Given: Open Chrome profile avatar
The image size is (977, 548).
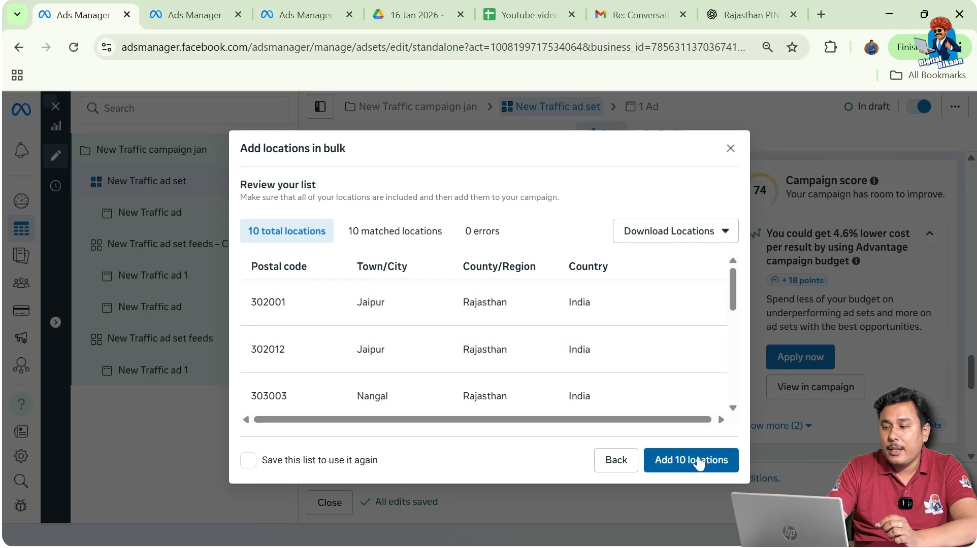Looking at the screenshot, I should [871, 47].
